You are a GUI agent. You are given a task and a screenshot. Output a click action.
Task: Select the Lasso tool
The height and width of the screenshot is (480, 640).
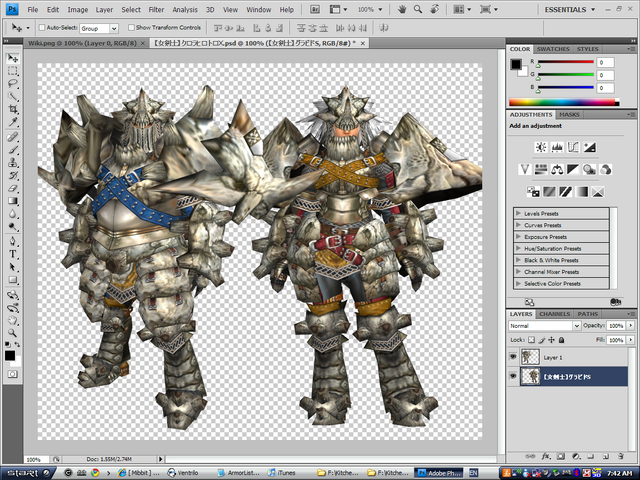13,84
